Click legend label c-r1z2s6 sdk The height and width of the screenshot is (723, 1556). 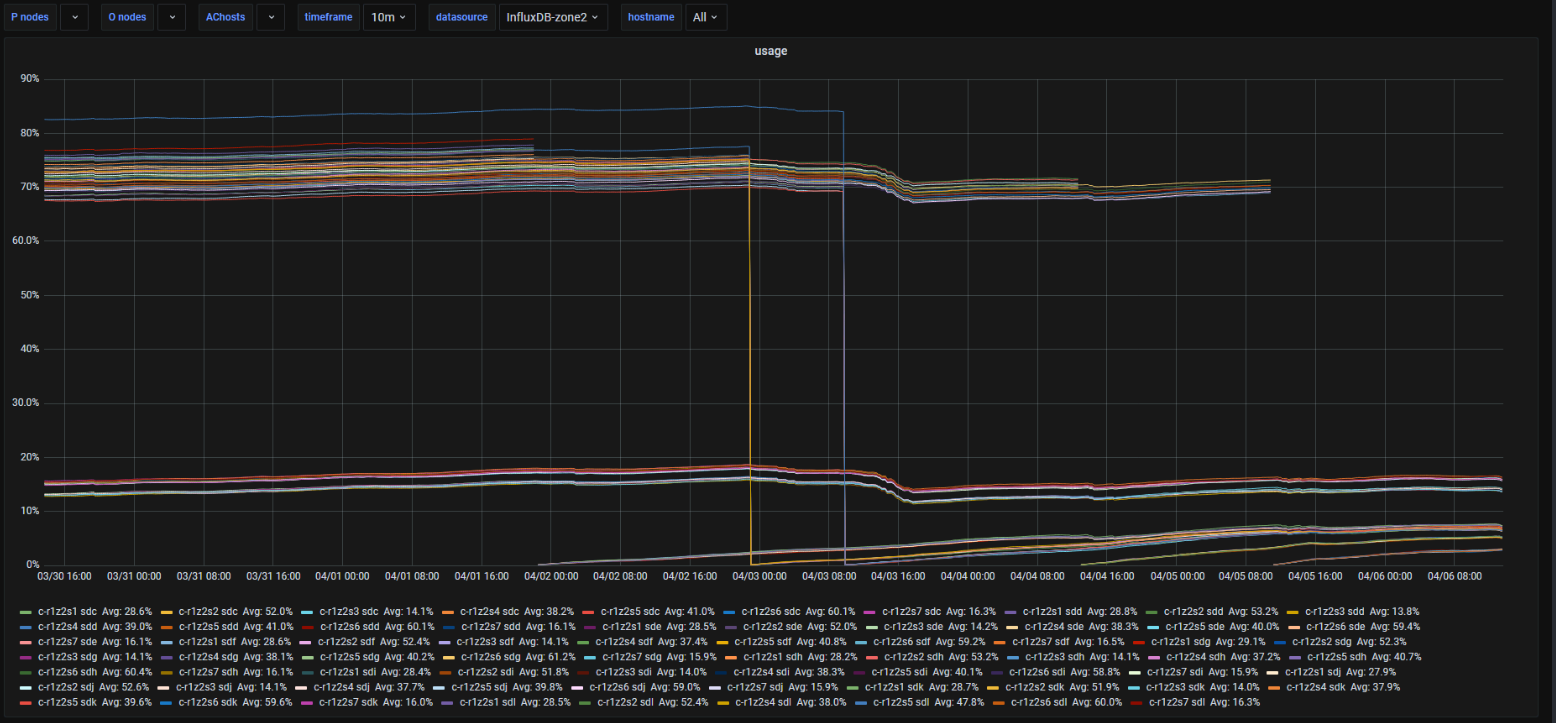pos(209,702)
